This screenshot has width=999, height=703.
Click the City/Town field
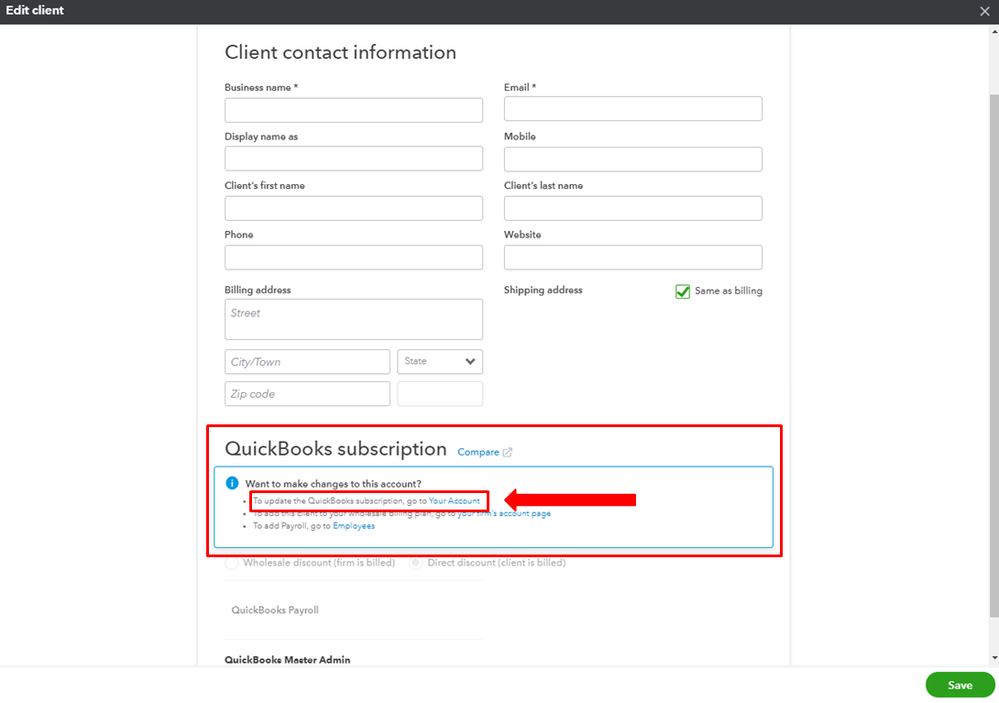coord(307,362)
